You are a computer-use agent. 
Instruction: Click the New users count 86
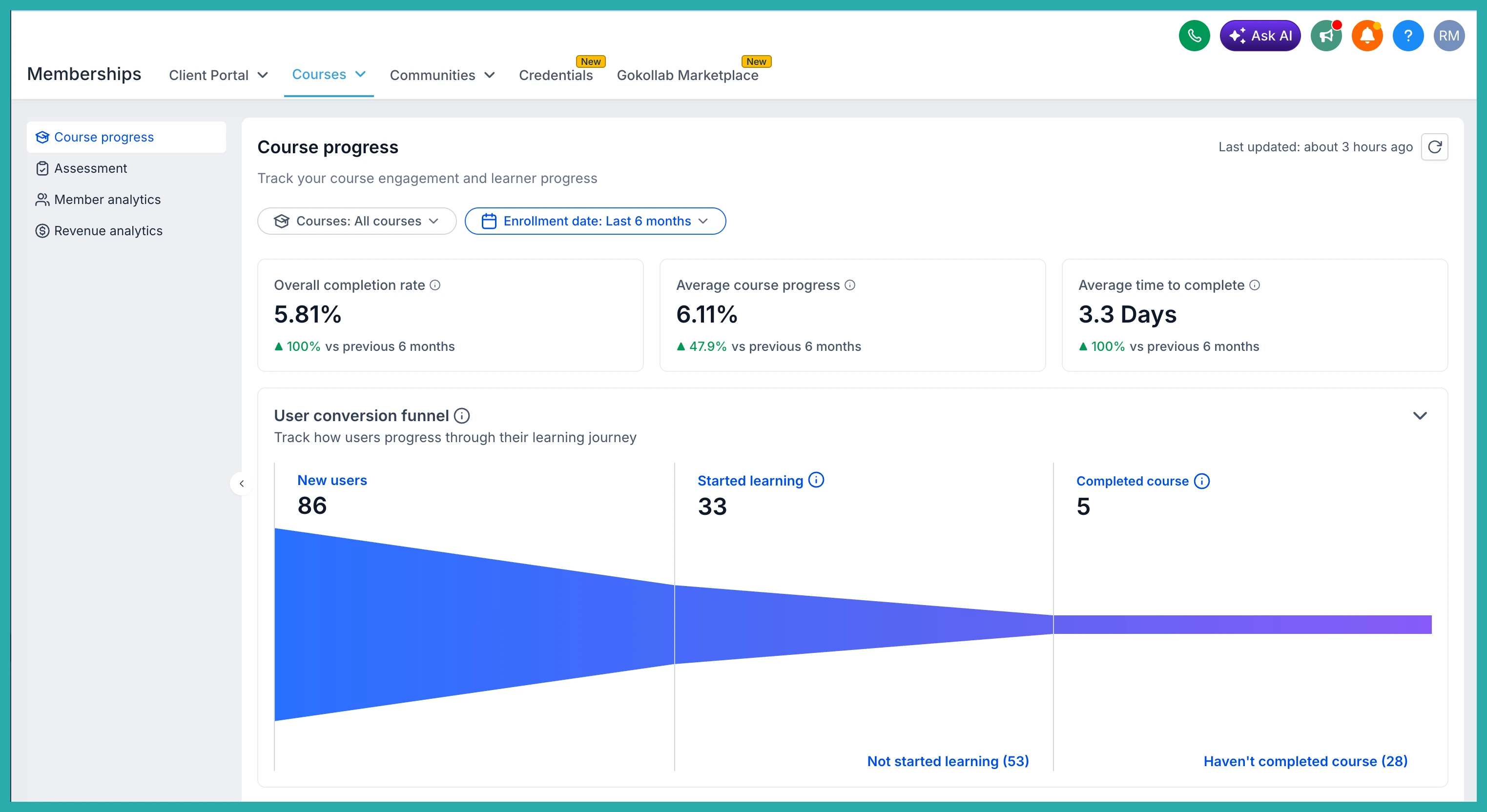point(312,506)
